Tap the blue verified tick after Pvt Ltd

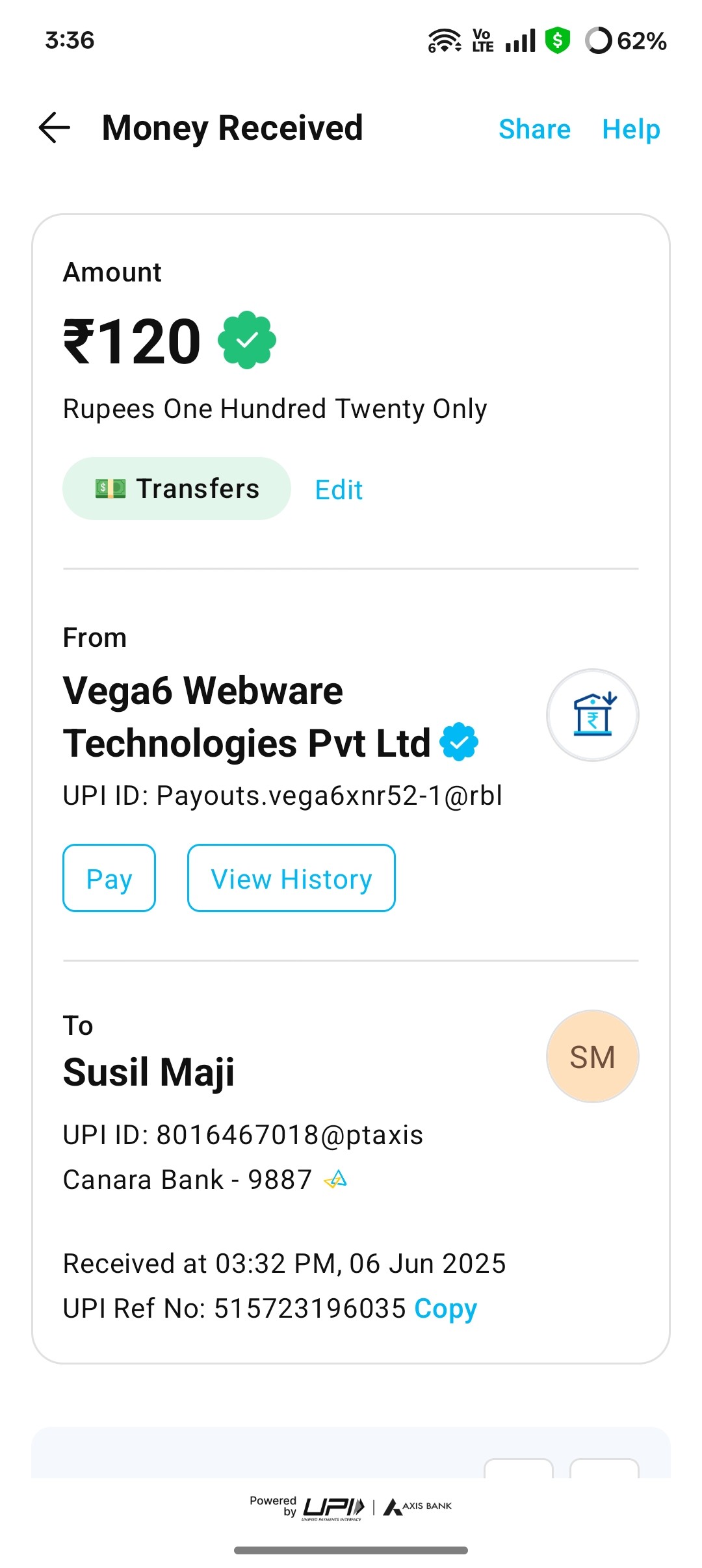[459, 742]
